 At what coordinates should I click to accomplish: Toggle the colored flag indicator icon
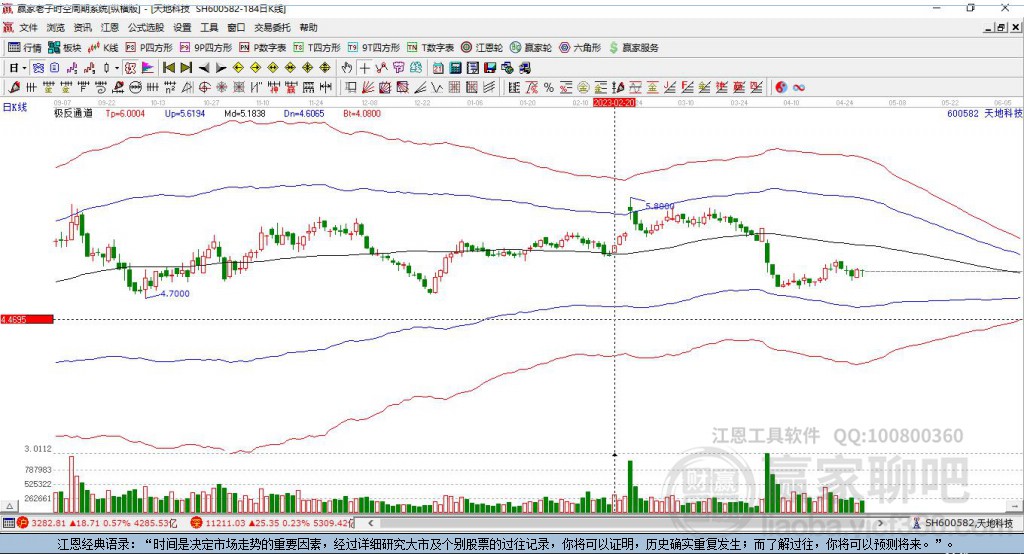point(148,68)
